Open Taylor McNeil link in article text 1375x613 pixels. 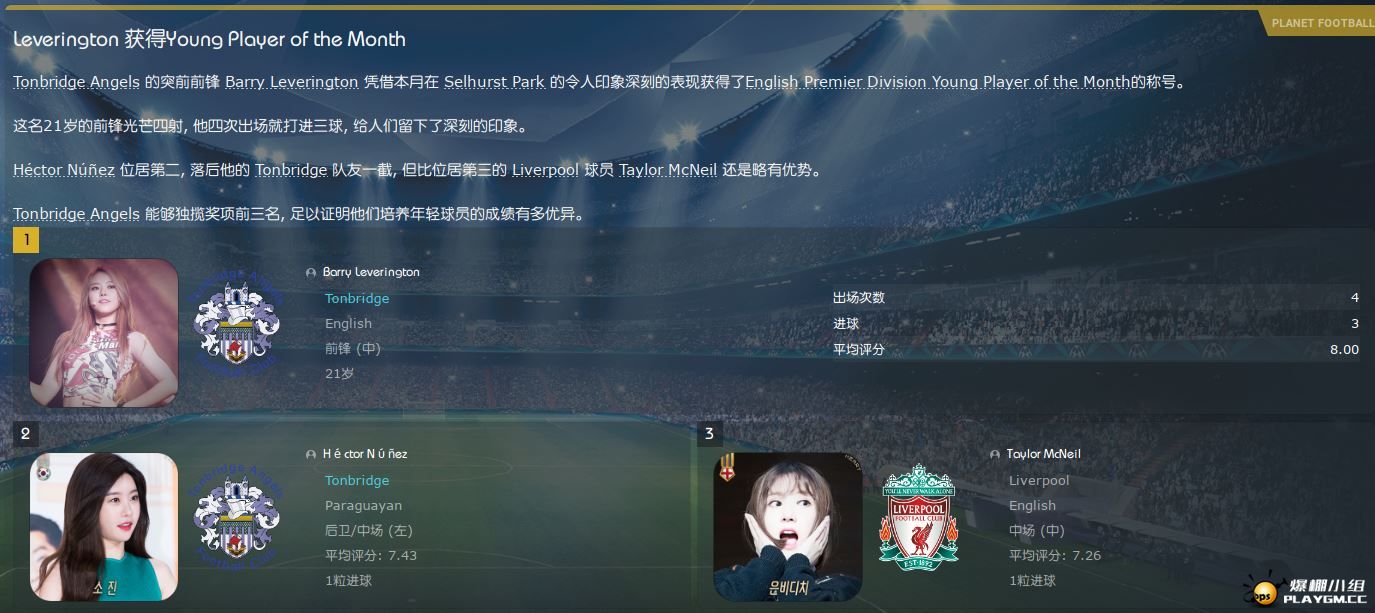click(667, 170)
